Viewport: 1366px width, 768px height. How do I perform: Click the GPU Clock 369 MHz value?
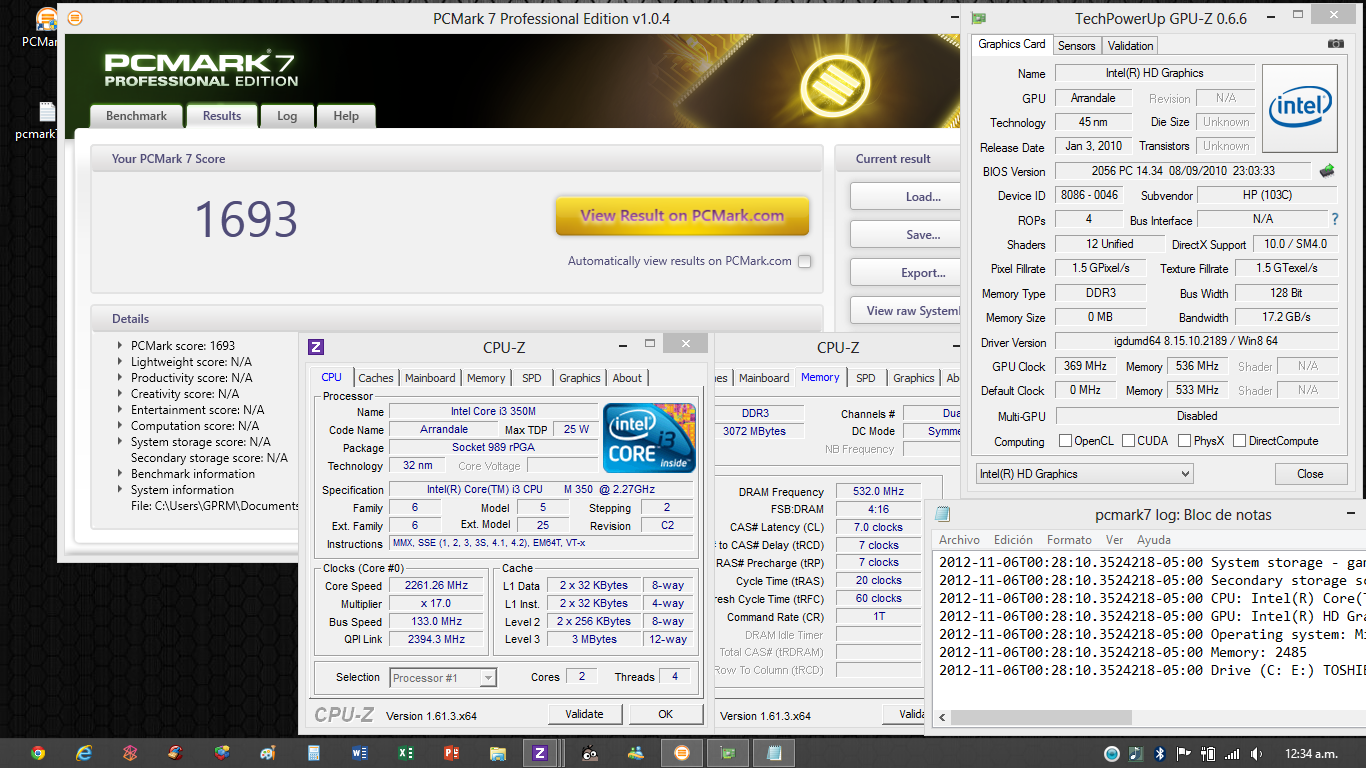pos(1085,366)
